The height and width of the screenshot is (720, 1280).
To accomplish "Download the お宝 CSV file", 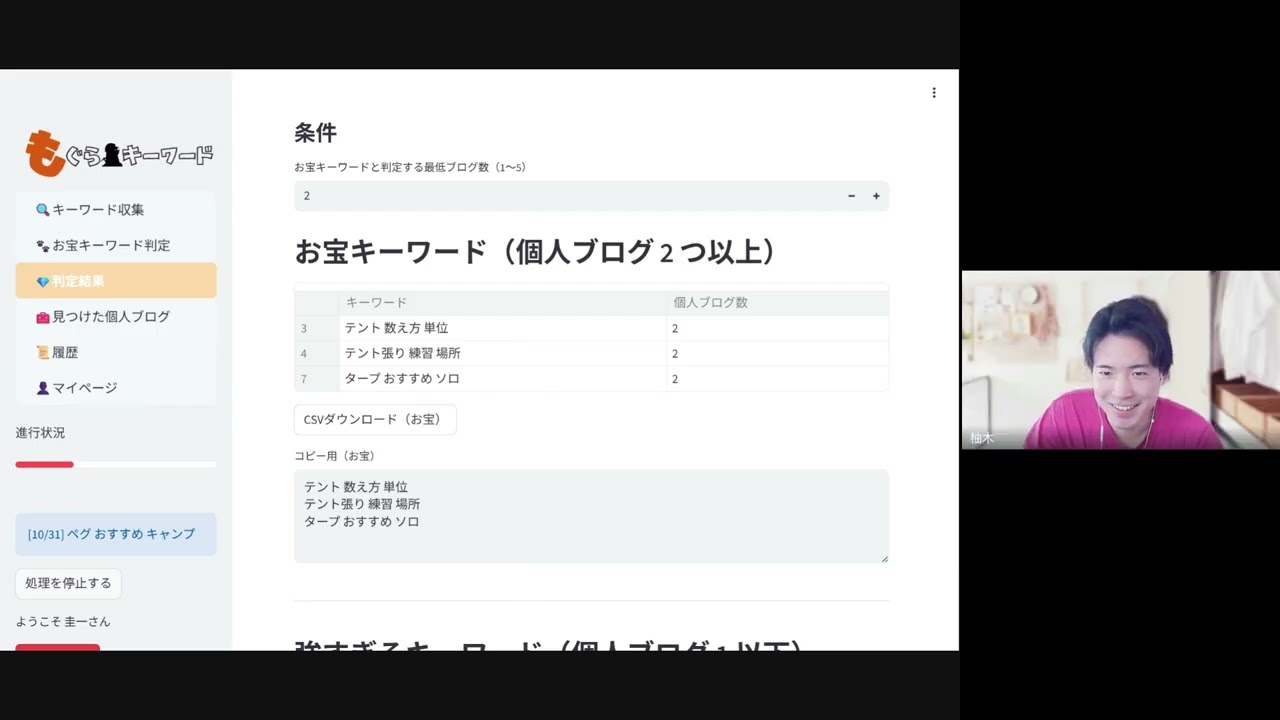I will (375, 420).
